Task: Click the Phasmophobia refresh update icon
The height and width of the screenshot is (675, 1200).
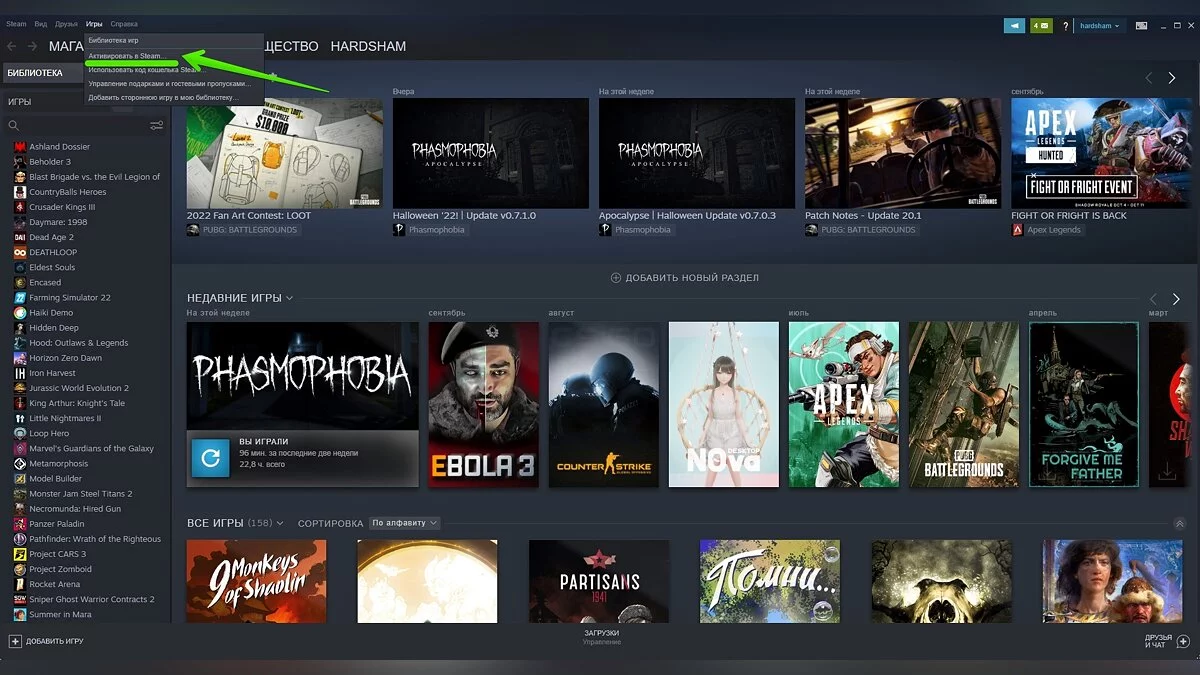Action: (x=210, y=458)
